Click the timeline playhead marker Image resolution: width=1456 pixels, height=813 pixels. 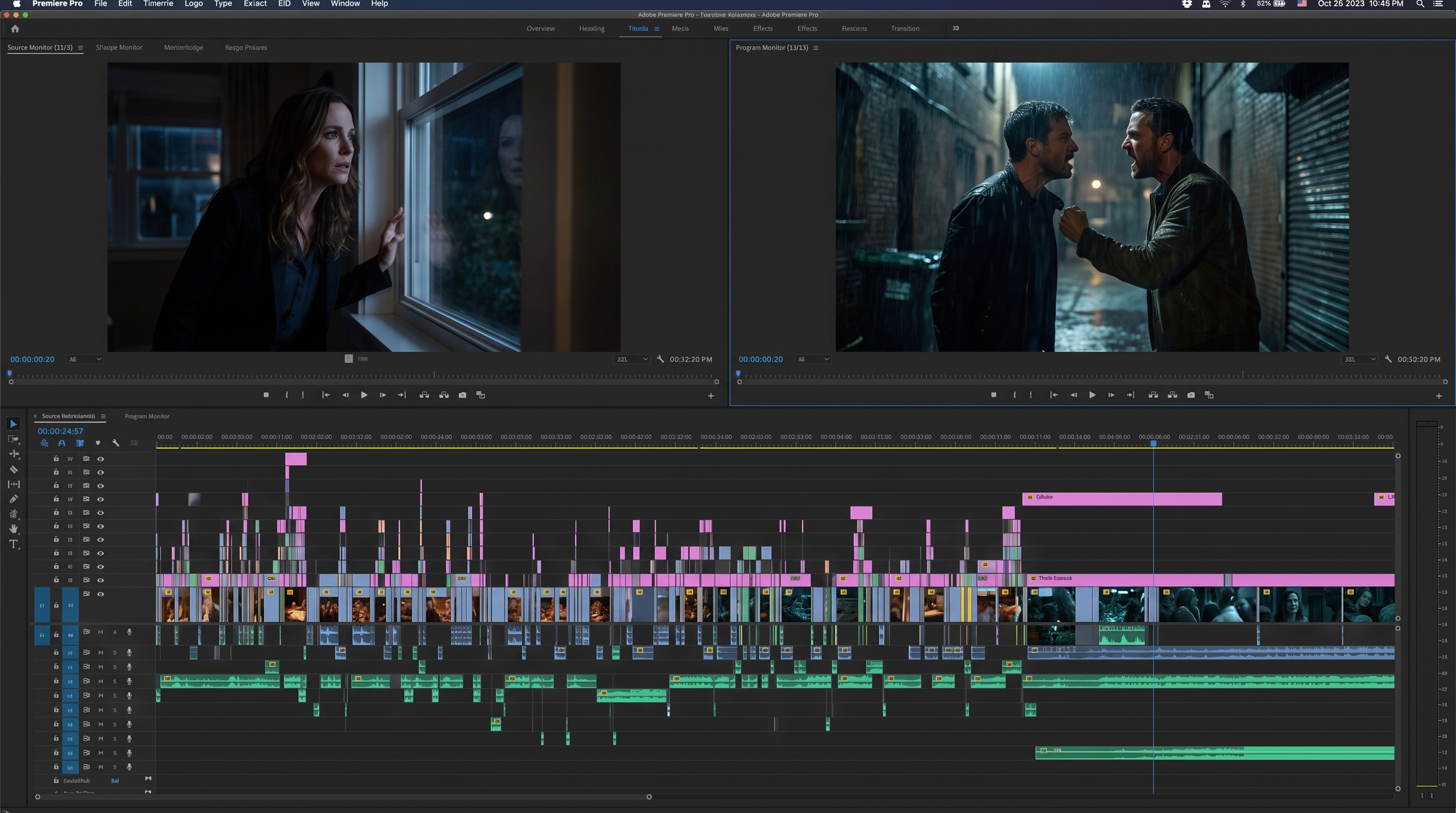1153,444
